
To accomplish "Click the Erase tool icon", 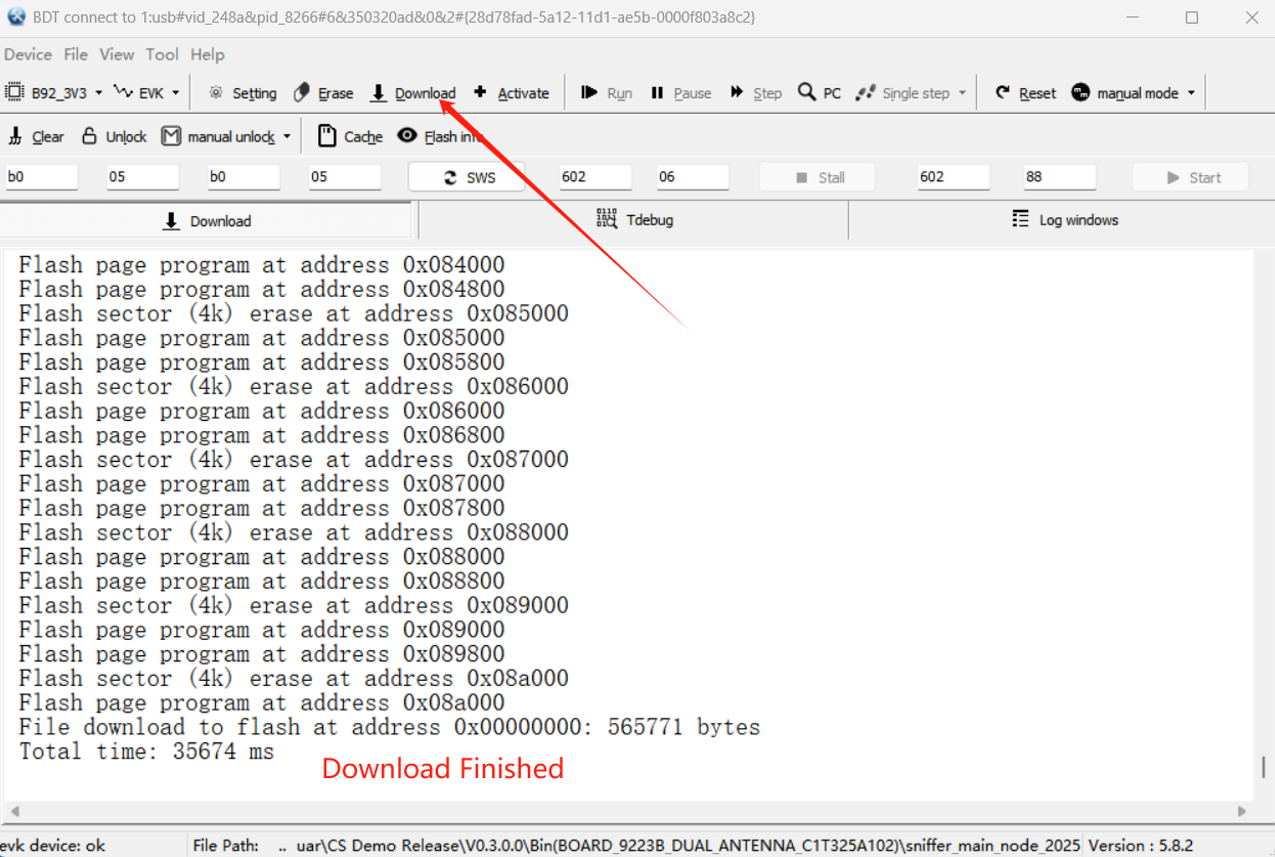I will click(302, 93).
